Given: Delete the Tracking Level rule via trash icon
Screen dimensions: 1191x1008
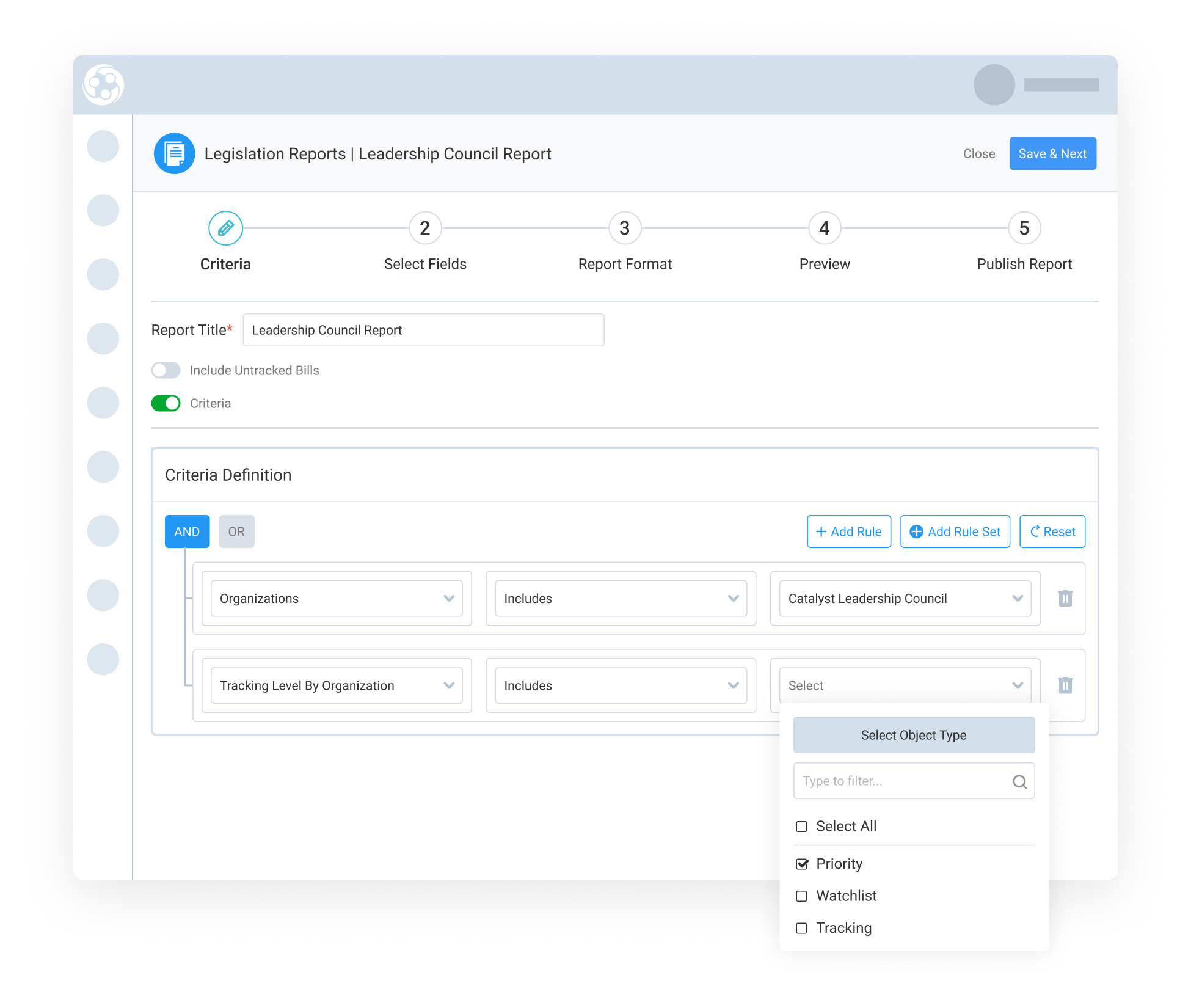Looking at the screenshot, I should click(1065, 685).
